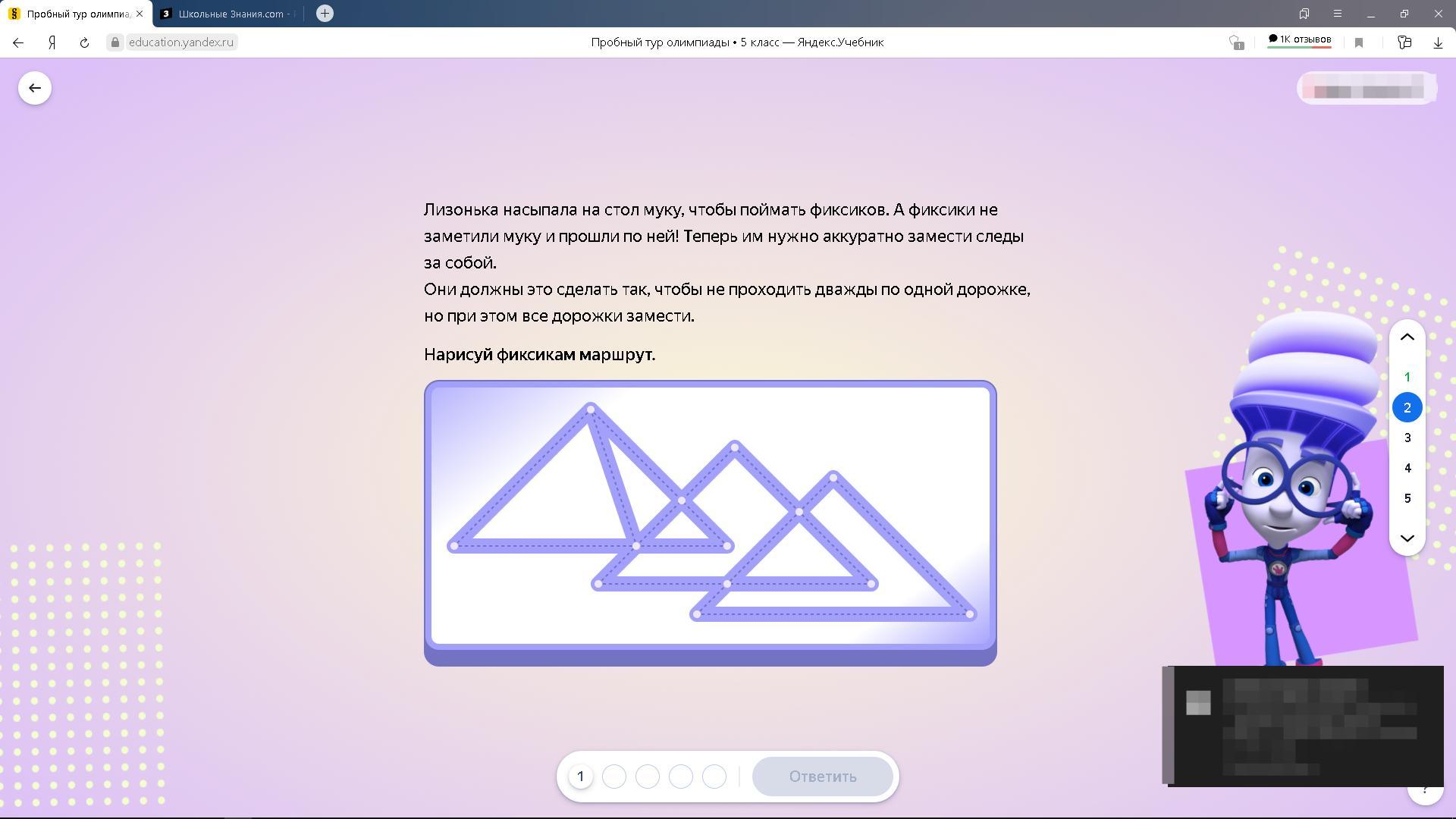Select the last empty step circle
The image size is (1456, 819).
coord(714,777)
